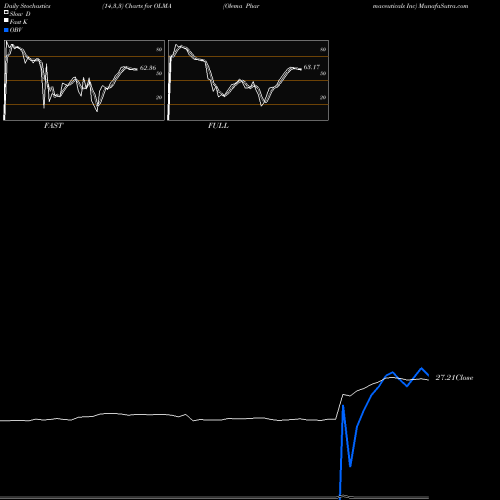
Task: Select the 'Fast K' legend label
Action: pos(19,22)
